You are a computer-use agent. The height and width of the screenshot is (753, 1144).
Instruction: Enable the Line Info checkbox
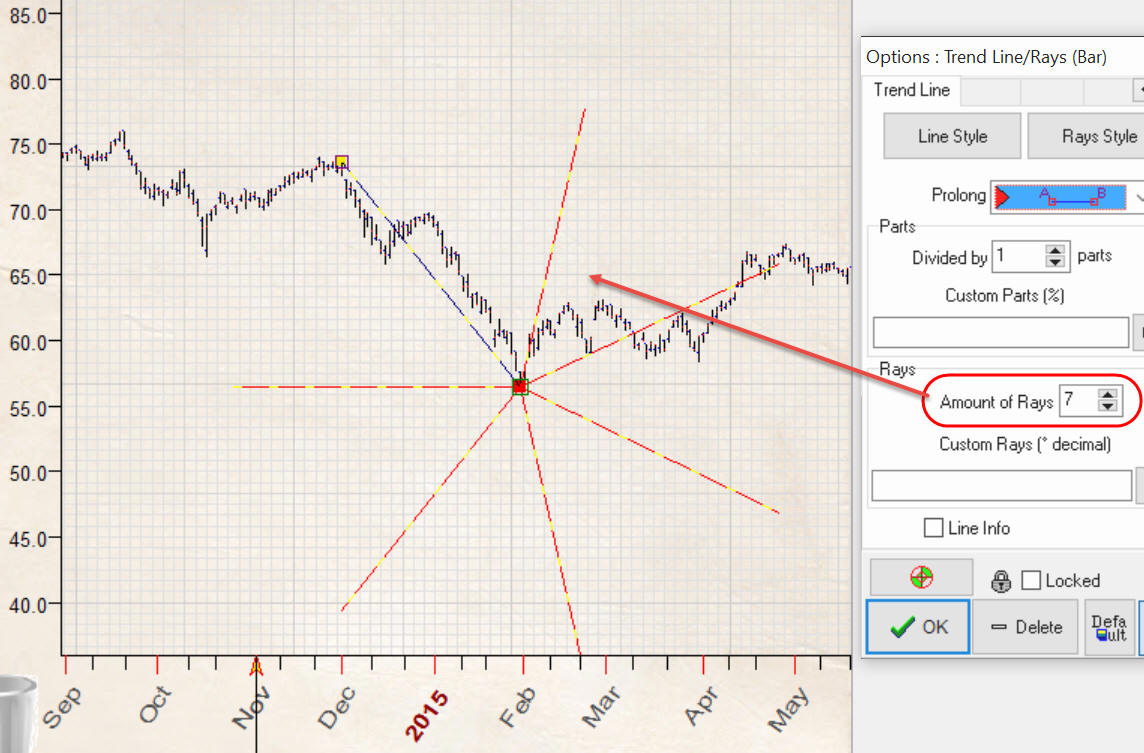coord(933,528)
